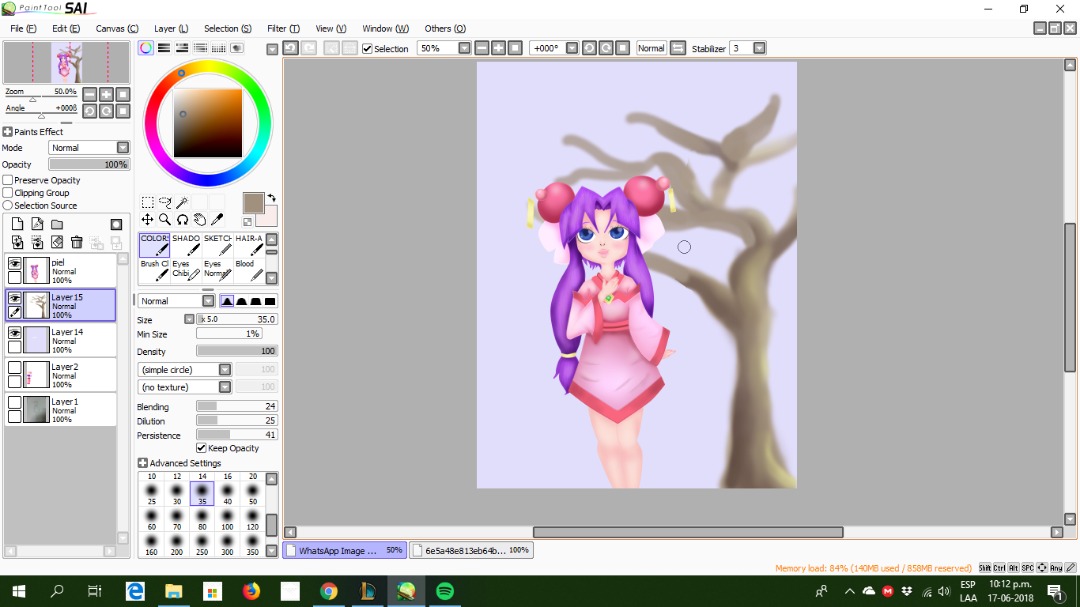Image resolution: width=1080 pixels, height=607 pixels.
Task: Open the (no texture) dropdown
Action: (x=185, y=387)
